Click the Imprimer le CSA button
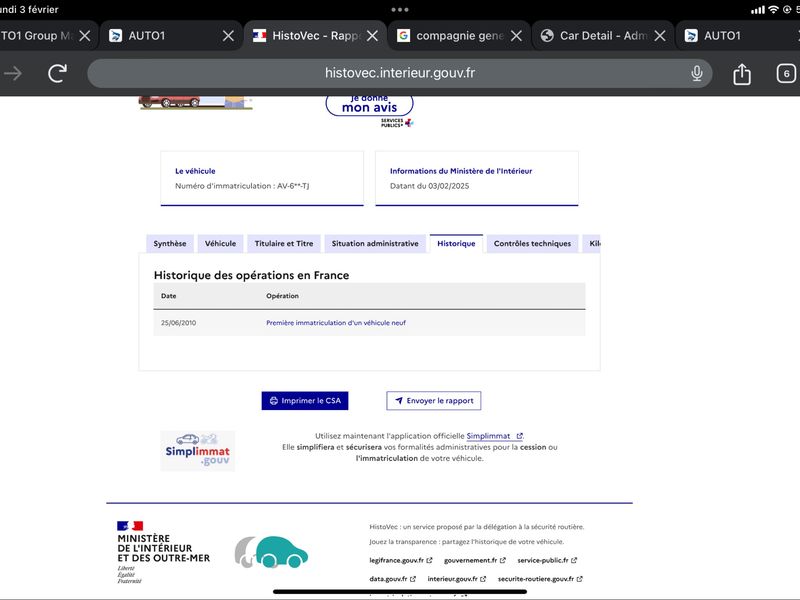The width and height of the screenshot is (800, 600). click(x=305, y=401)
